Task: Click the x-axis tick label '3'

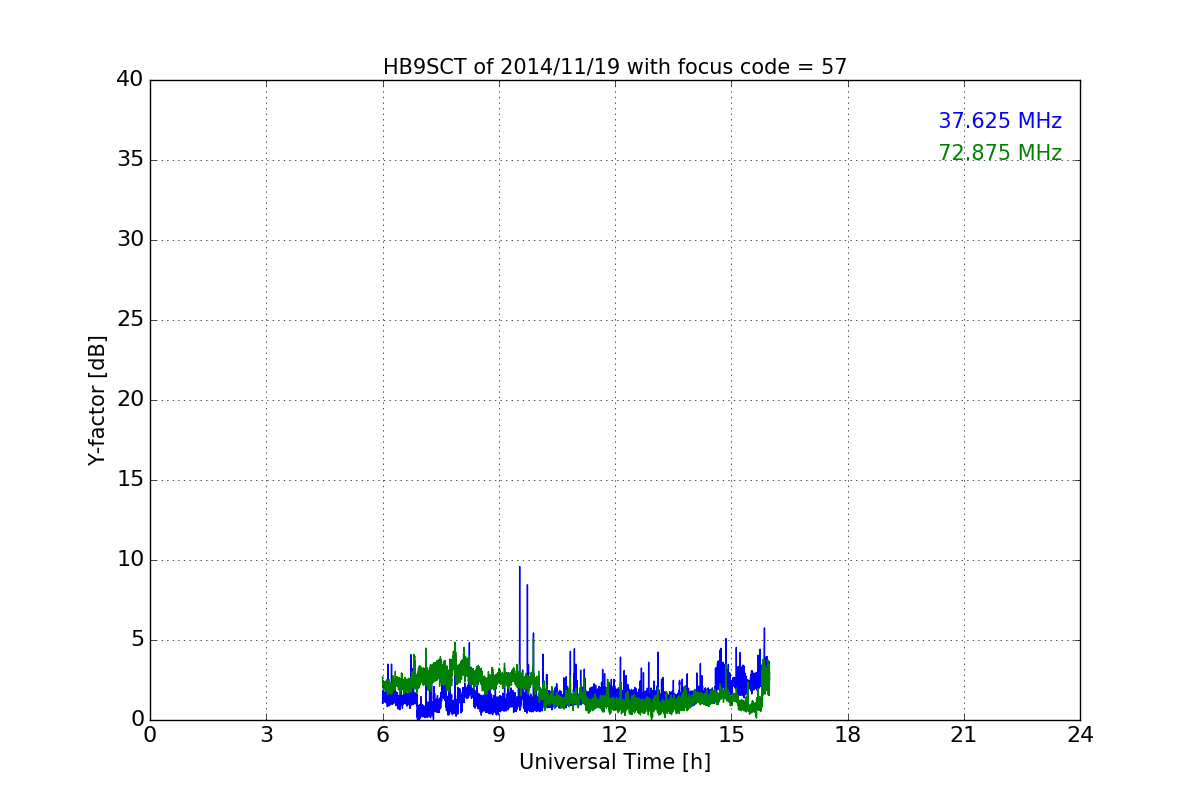Action: (266, 735)
